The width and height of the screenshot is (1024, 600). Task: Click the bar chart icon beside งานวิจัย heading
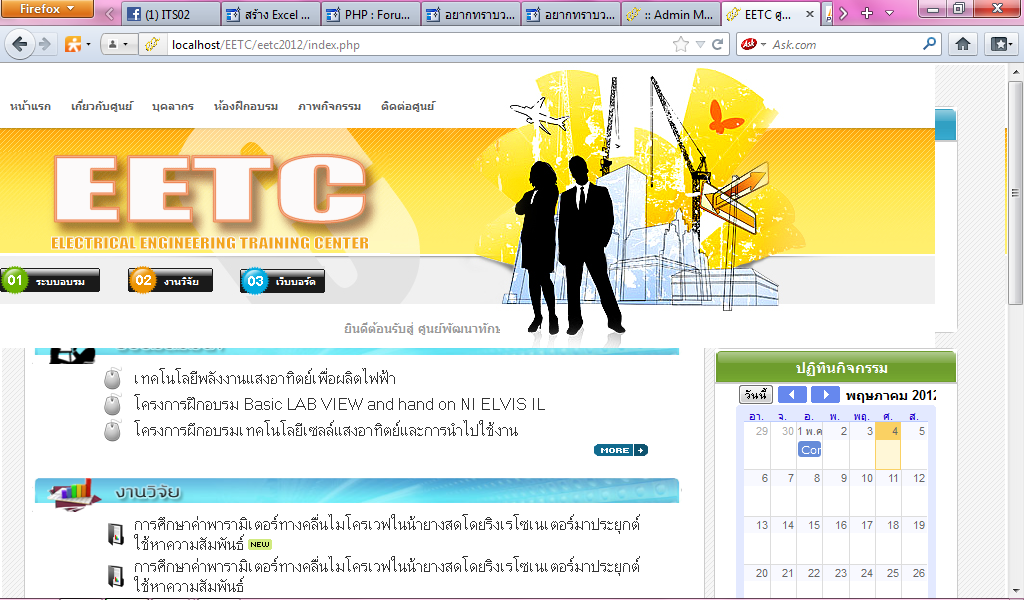click(x=74, y=492)
